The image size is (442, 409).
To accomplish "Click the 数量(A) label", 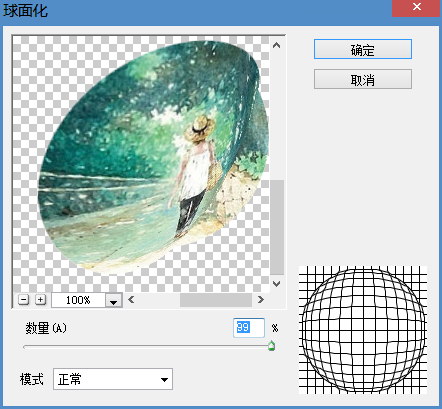I will [46, 328].
